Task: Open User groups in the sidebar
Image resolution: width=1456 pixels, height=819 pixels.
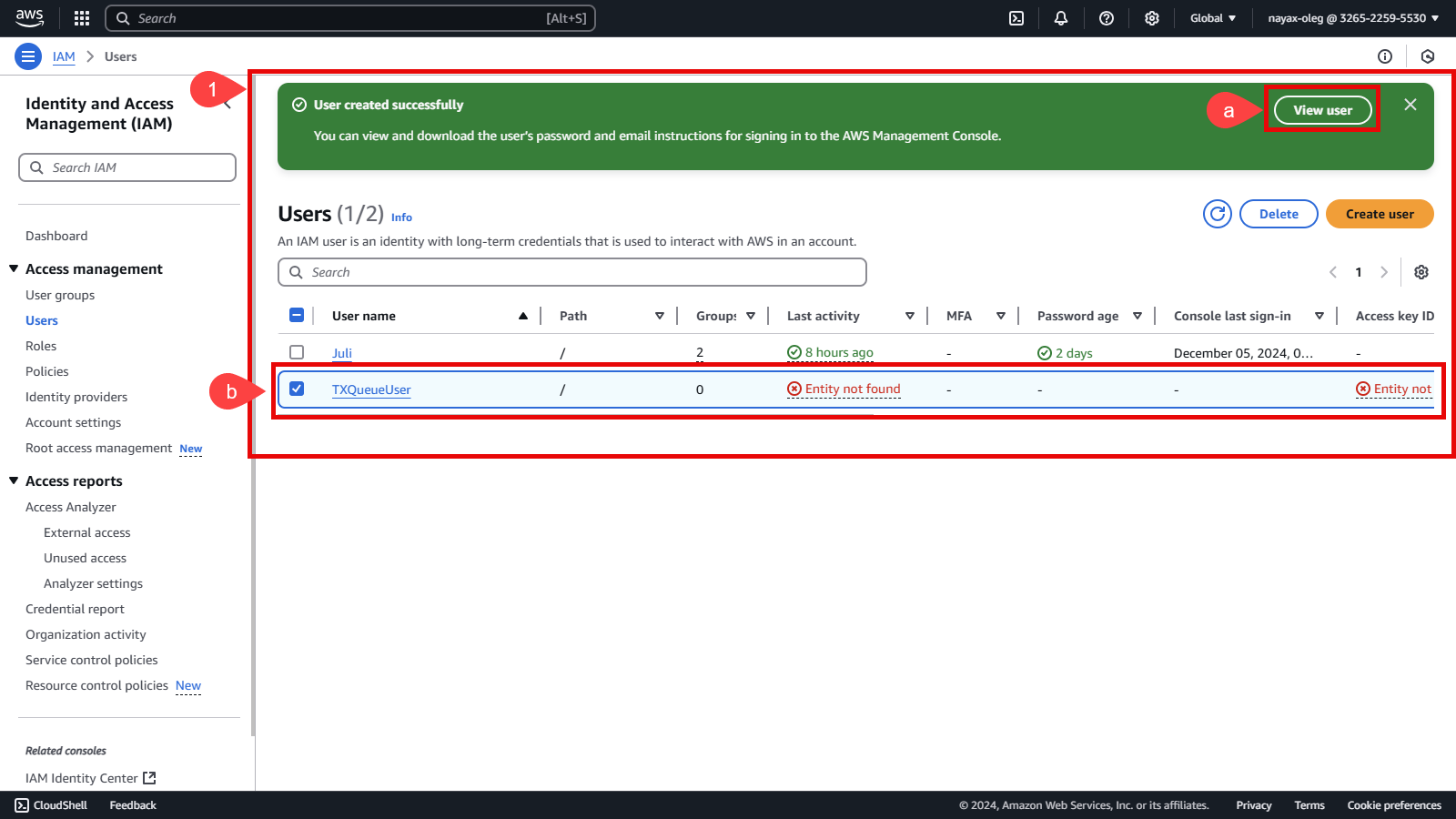Action: coord(60,295)
